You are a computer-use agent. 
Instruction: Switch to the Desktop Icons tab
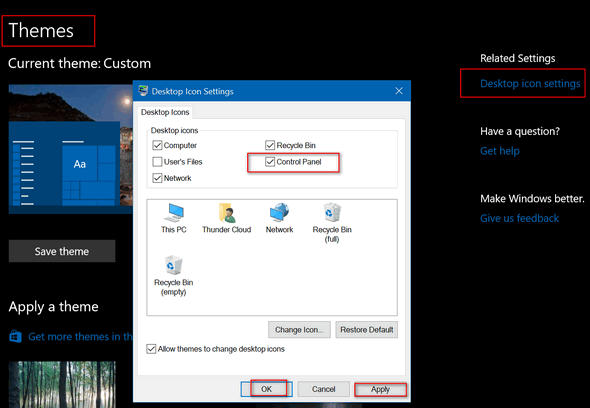point(165,112)
